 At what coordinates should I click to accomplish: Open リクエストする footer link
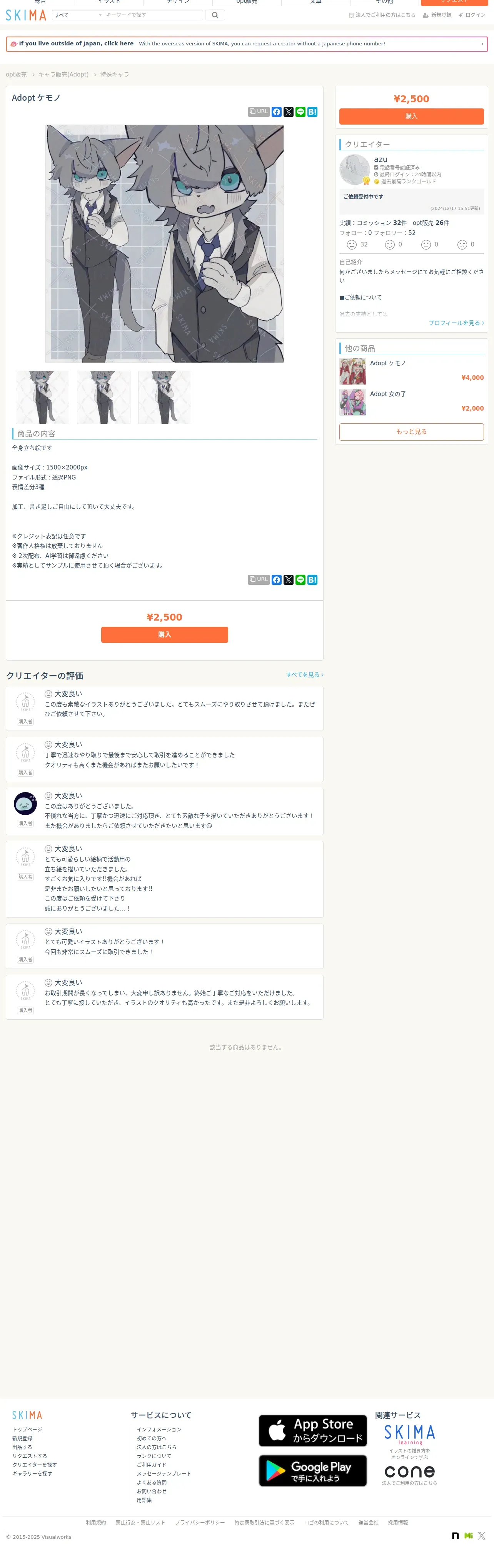29,1456
